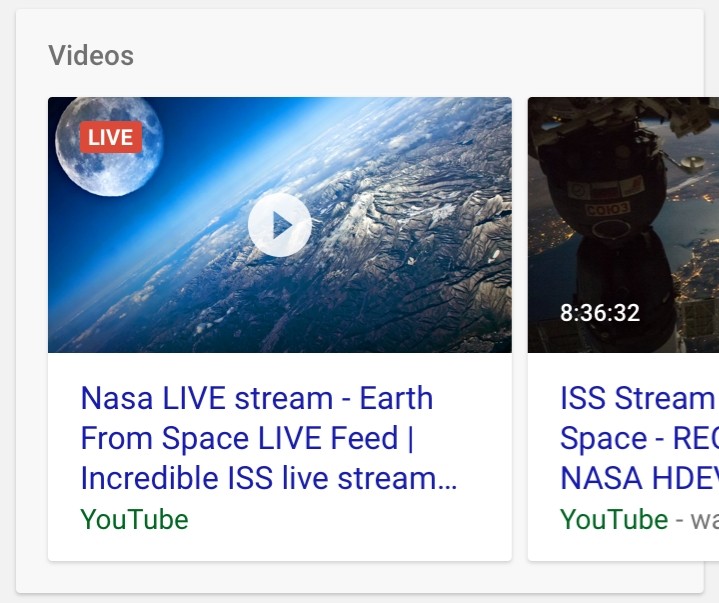Click the YouTube source under the Nasa LIVE video
719x603 pixels.
click(x=134, y=520)
